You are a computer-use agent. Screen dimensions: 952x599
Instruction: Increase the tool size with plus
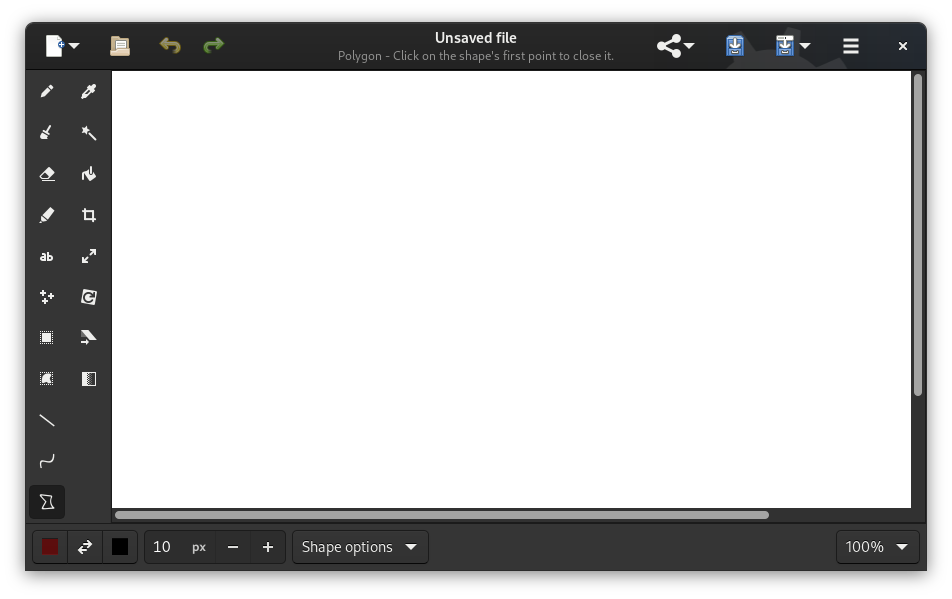(x=268, y=547)
